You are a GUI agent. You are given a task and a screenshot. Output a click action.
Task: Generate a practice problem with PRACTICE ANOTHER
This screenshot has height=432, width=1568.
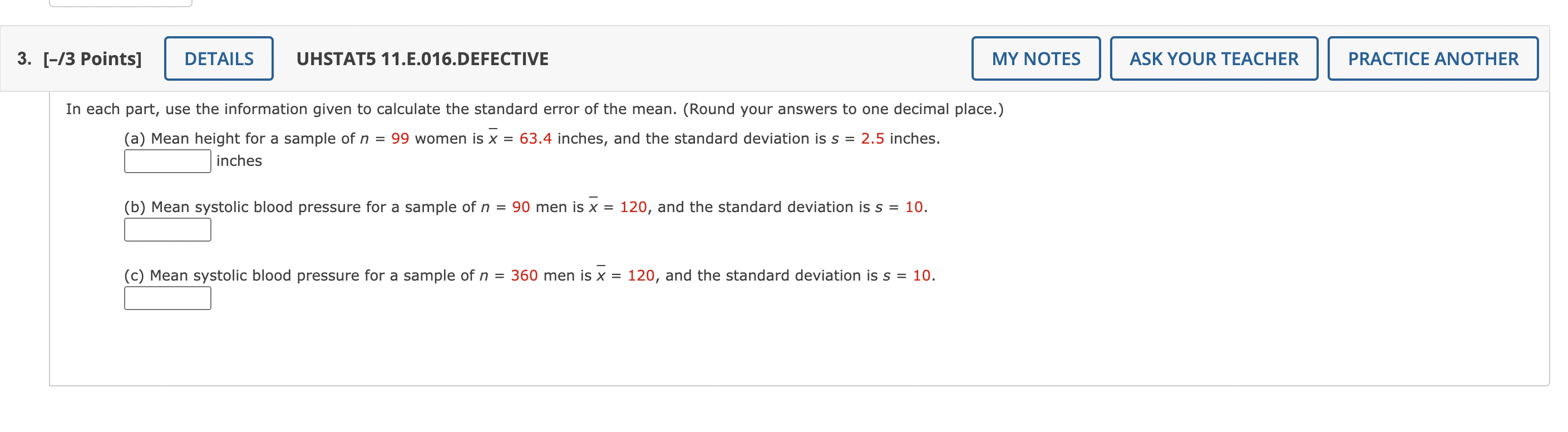tap(1432, 58)
